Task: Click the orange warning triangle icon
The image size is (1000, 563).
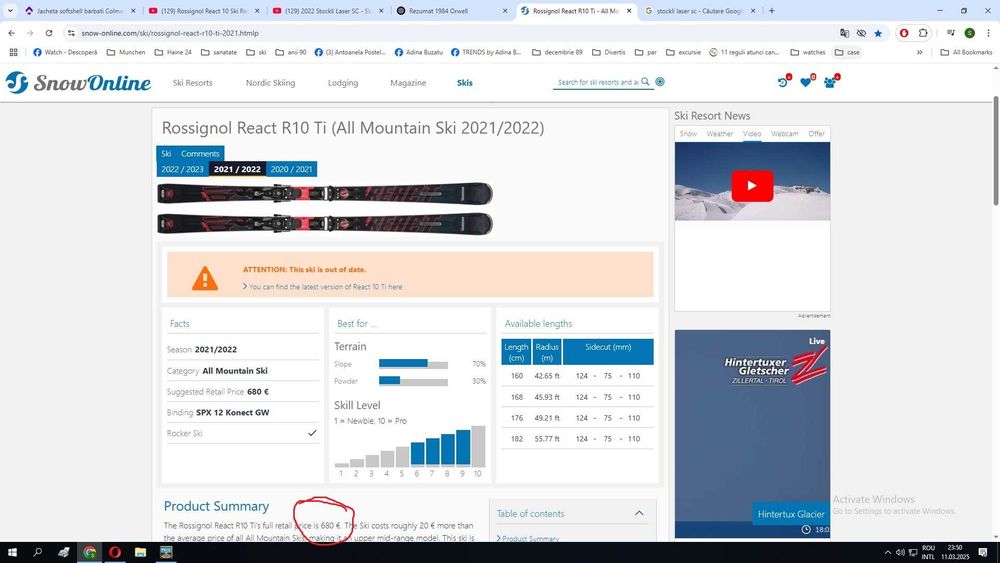Action: (x=205, y=279)
